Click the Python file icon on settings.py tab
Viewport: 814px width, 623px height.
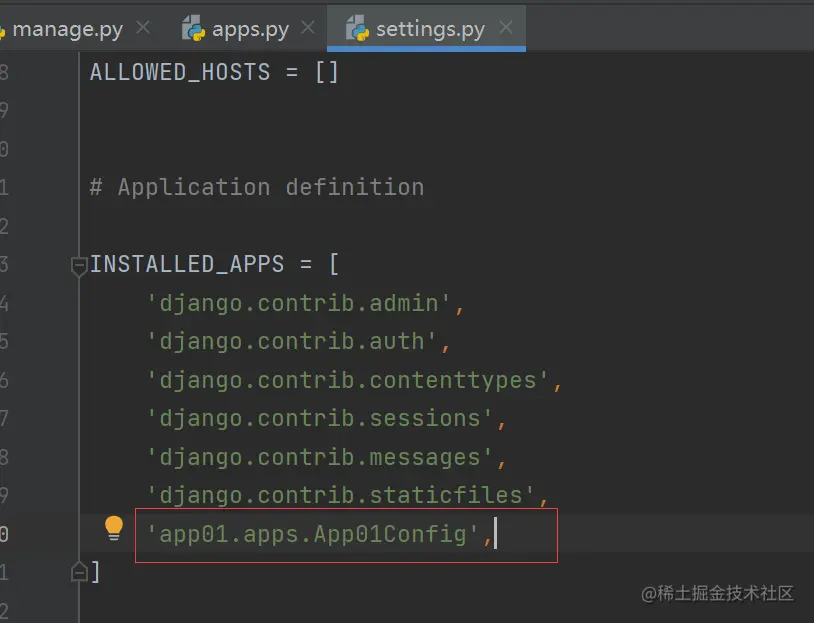[358, 28]
